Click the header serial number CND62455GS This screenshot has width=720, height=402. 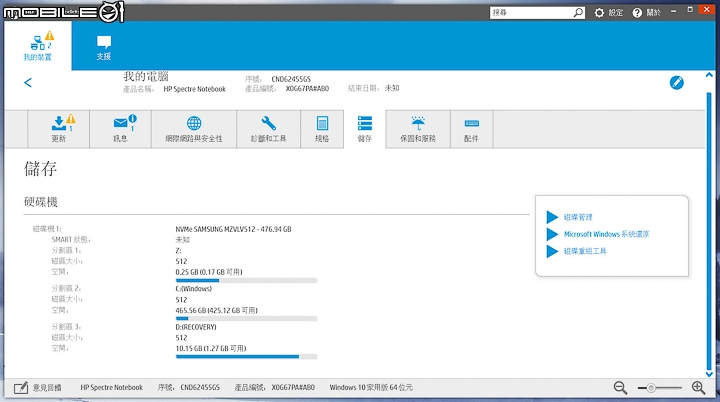[291, 79]
